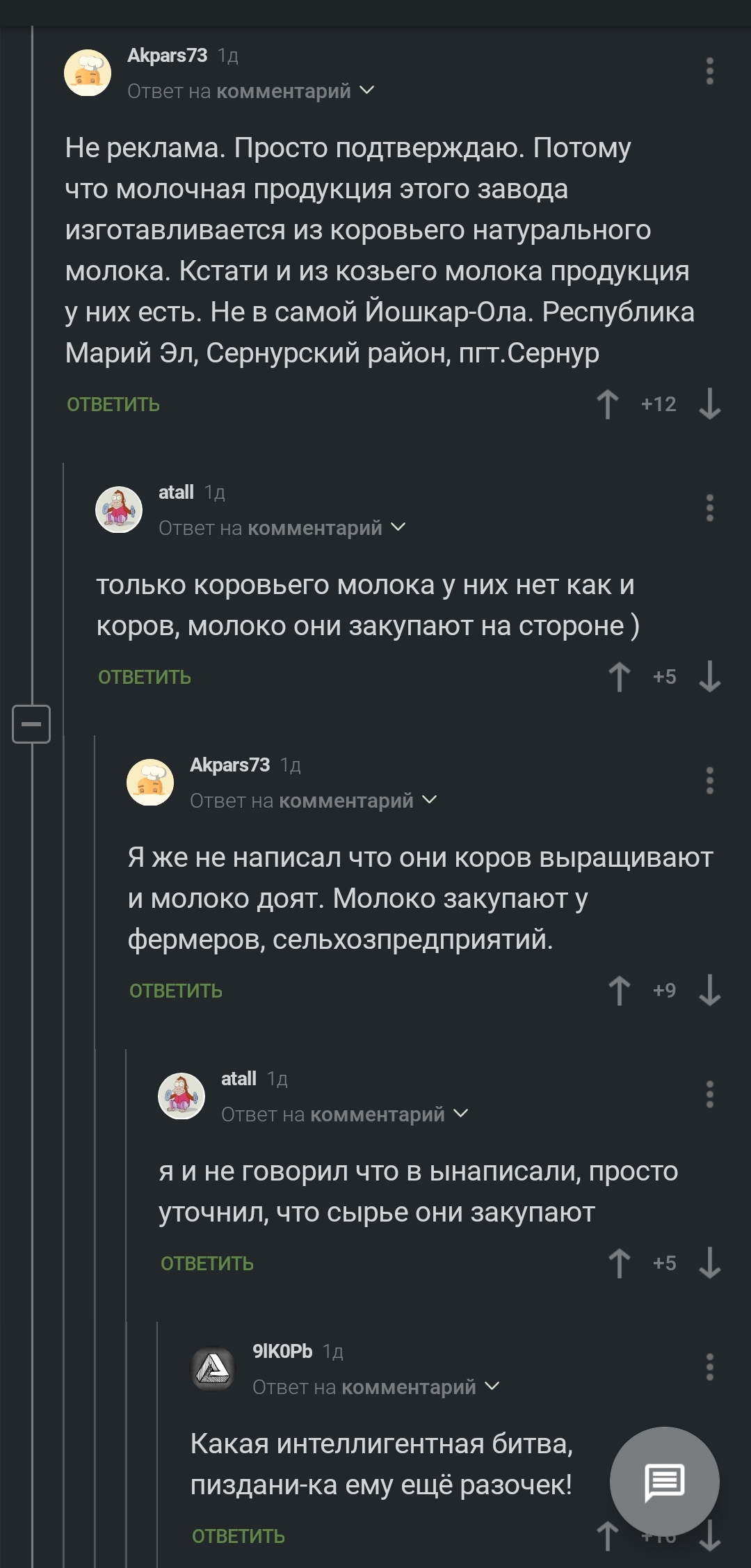Open Akpars73's profile via username at top
This screenshot has width=751, height=1568.
[168, 56]
